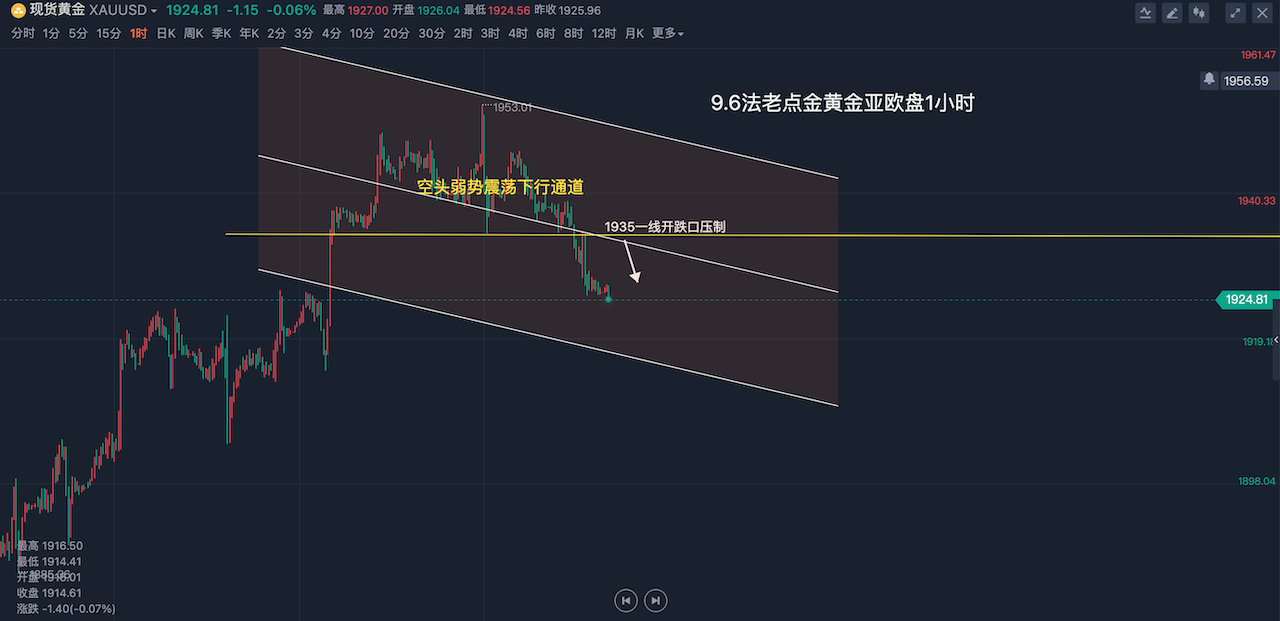Open the candlestick chart type icon
Viewport: 1280px width, 621px height.
(1200, 13)
